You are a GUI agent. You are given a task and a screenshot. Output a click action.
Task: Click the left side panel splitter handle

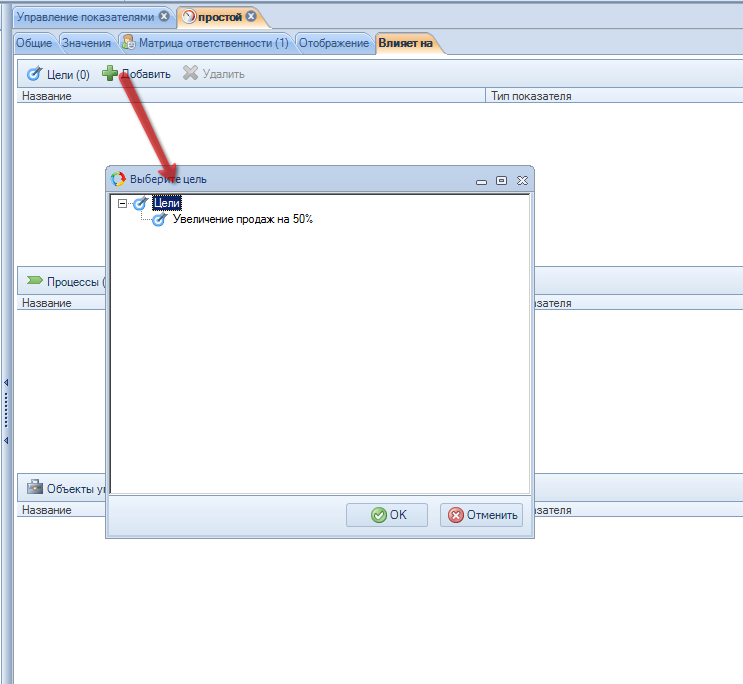point(6,410)
